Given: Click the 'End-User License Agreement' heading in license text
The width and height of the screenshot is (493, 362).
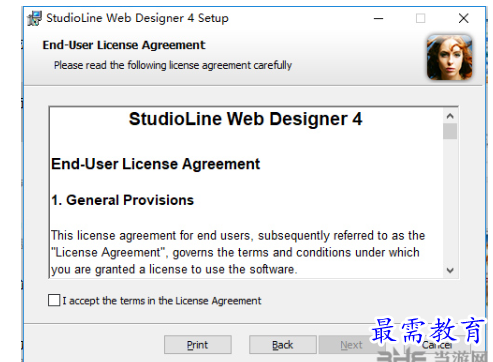Looking at the screenshot, I should (155, 164).
